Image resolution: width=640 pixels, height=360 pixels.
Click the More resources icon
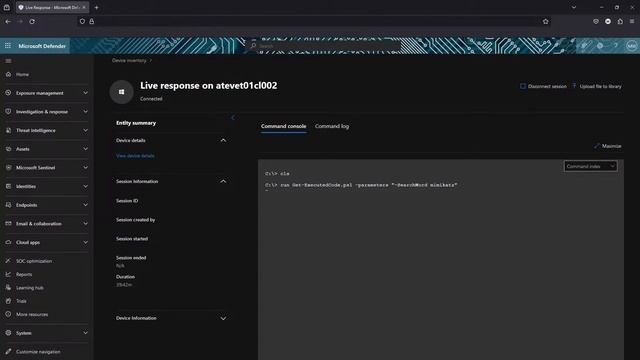point(8,314)
